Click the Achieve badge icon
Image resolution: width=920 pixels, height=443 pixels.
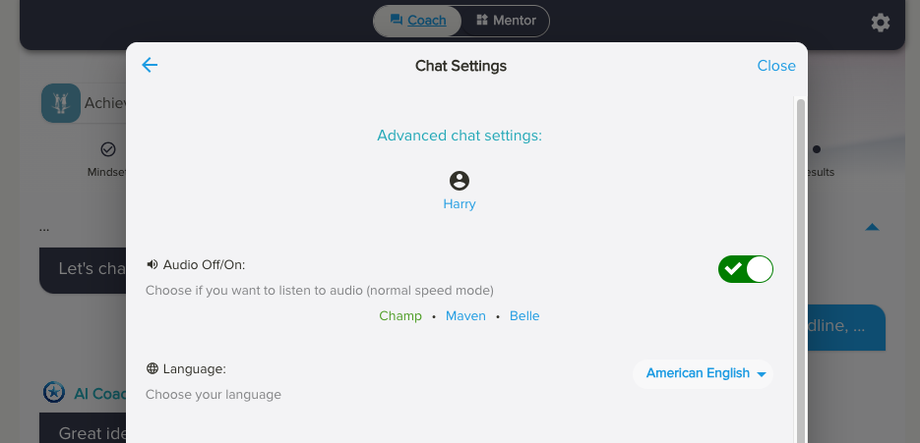[61, 103]
